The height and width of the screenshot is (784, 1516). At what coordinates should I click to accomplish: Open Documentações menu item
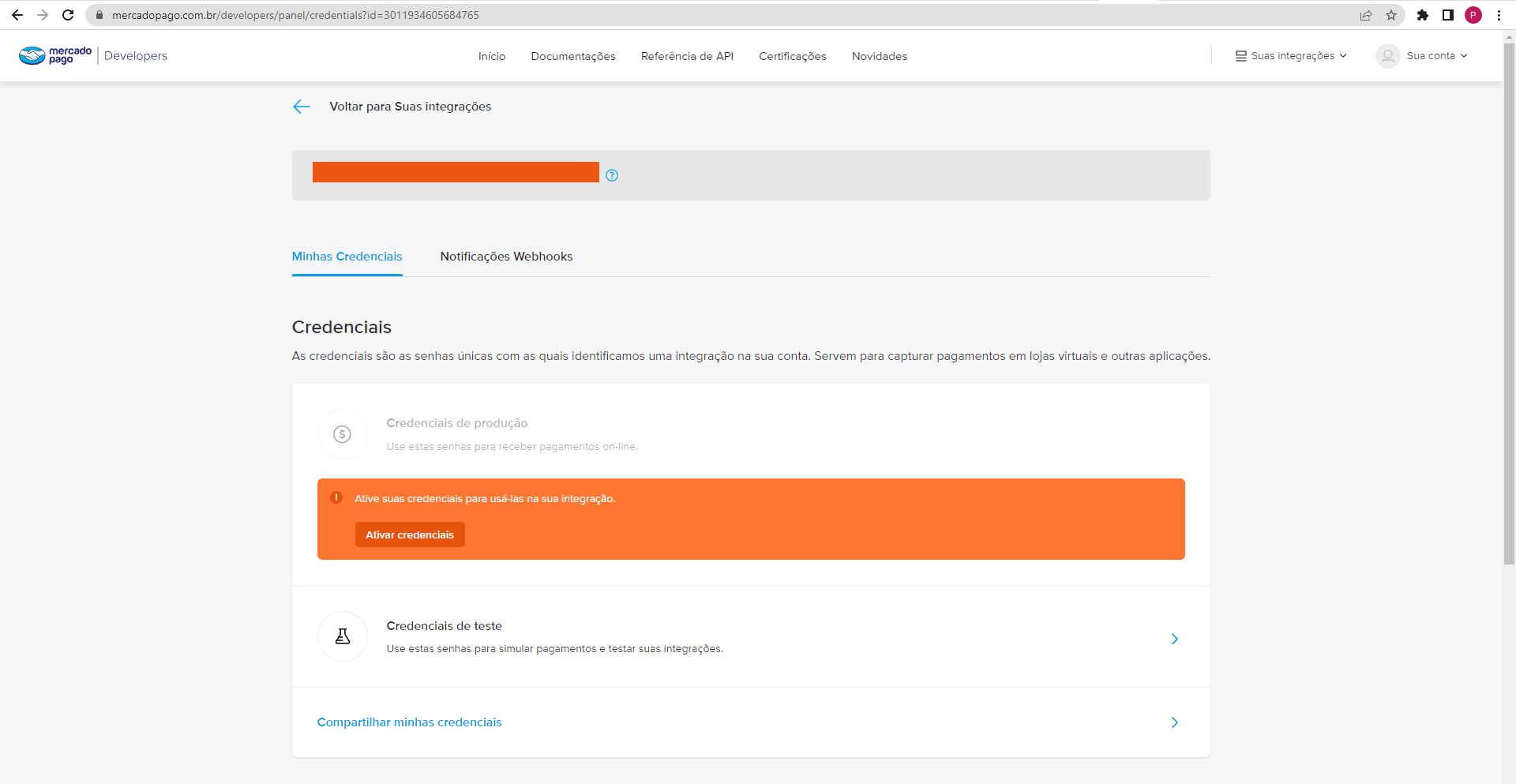tap(573, 56)
